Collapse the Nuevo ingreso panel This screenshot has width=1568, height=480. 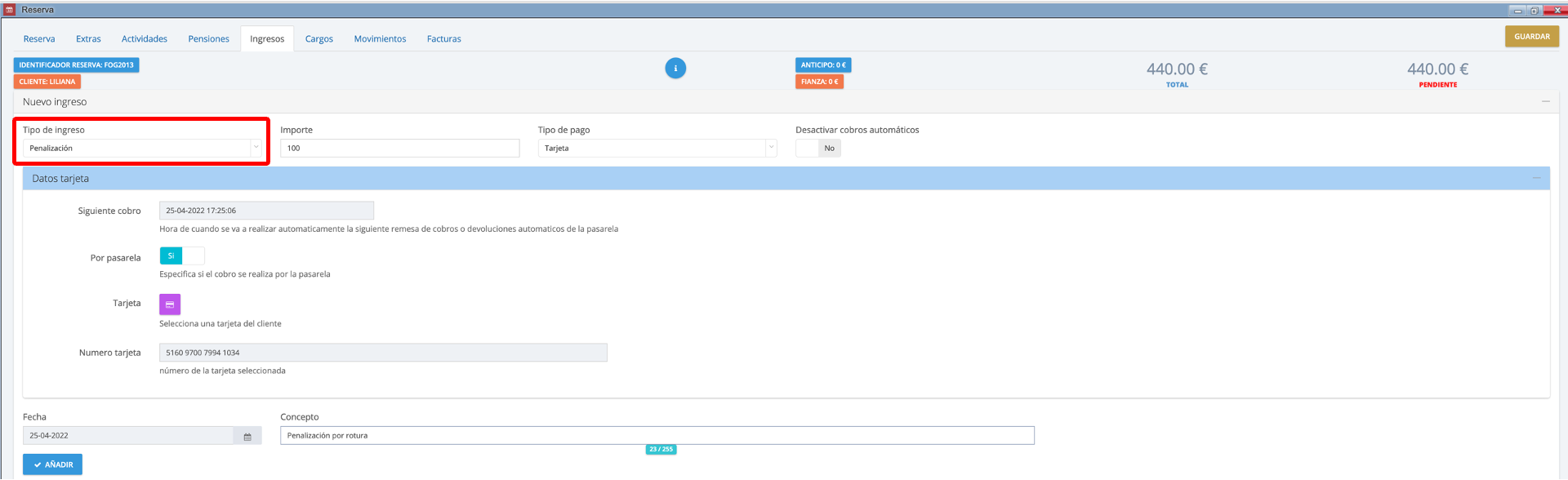click(1545, 102)
